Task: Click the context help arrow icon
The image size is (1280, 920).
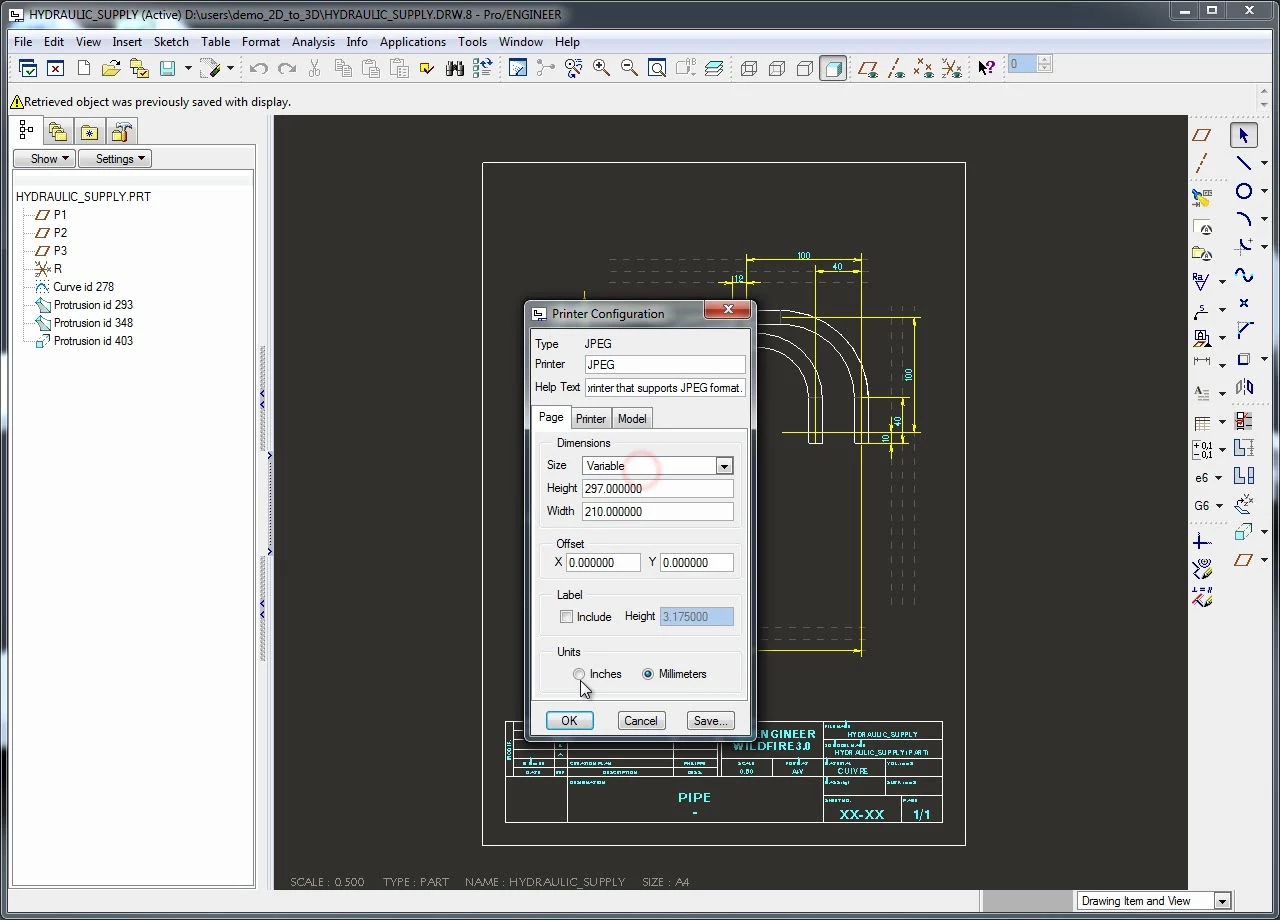Action: 986,68
